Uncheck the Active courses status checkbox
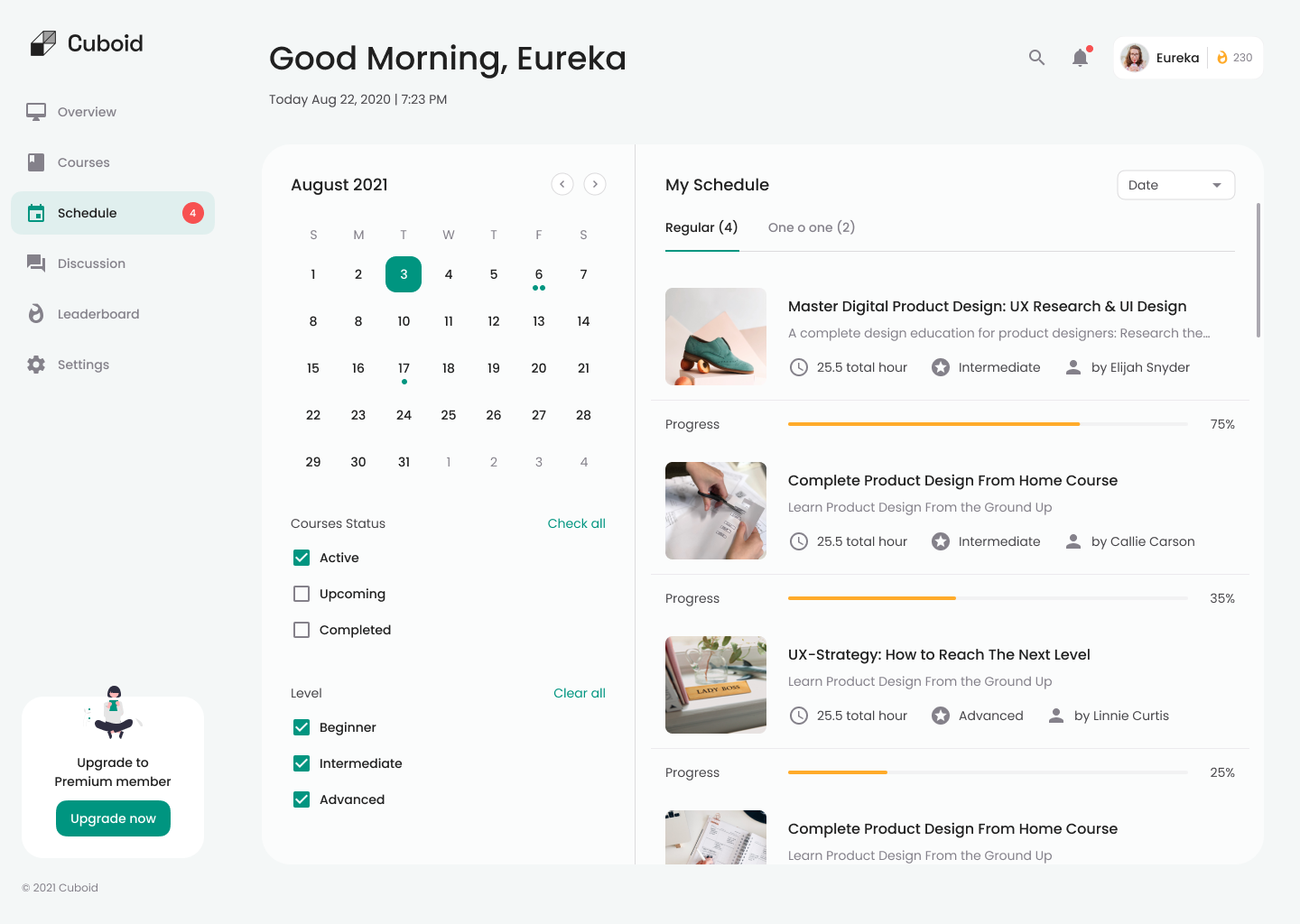The image size is (1300, 924). click(x=302, y=558)
